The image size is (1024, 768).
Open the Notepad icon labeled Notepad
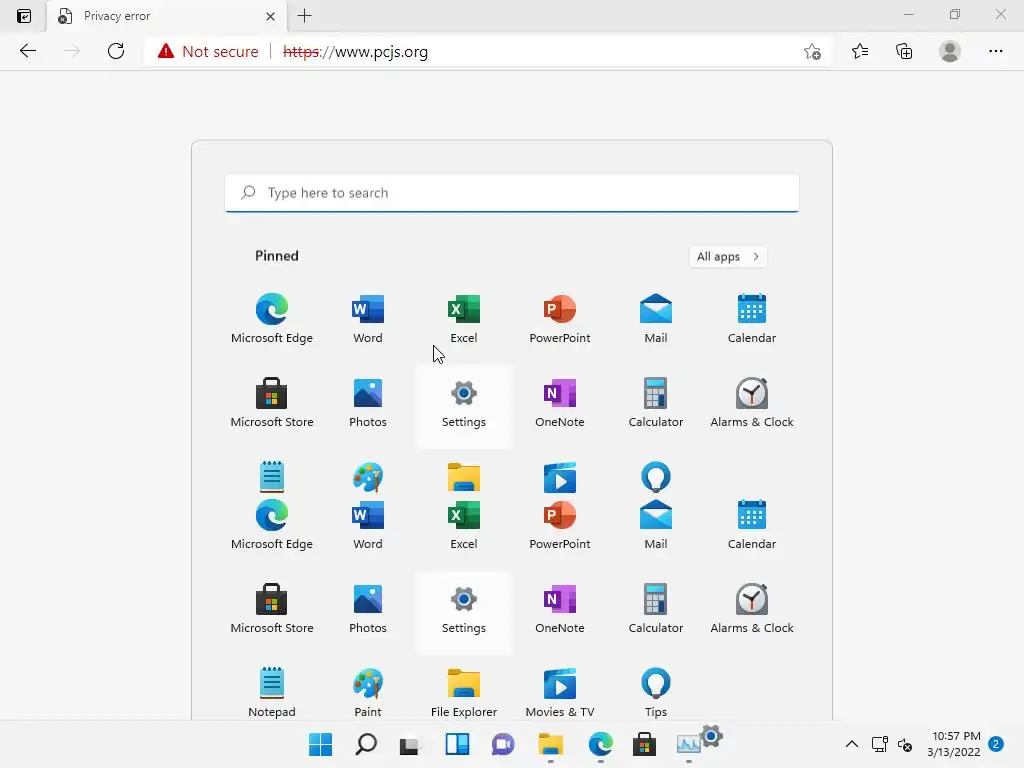point(272,692)
